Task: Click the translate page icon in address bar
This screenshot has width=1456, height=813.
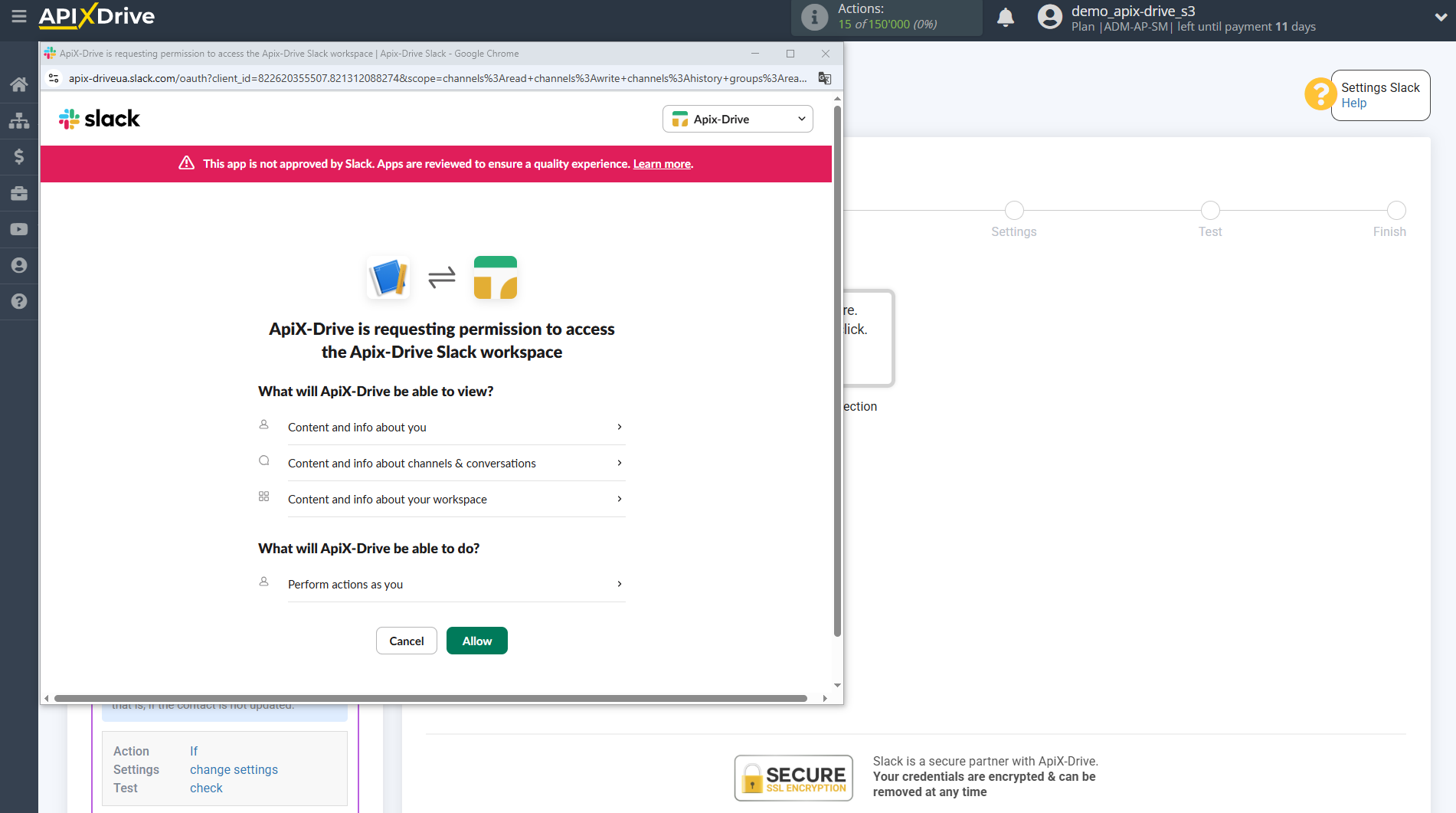Action: tap(825, 78)
